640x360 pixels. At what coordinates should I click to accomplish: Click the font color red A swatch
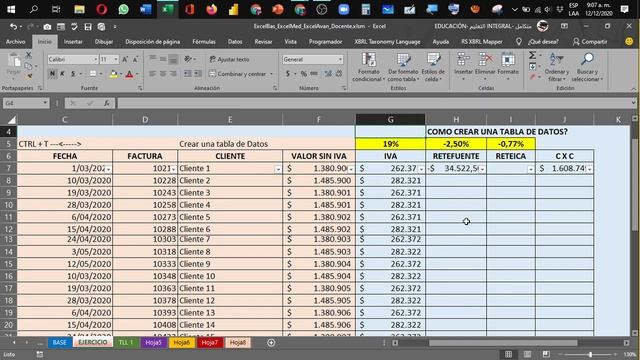pos(129,74)
